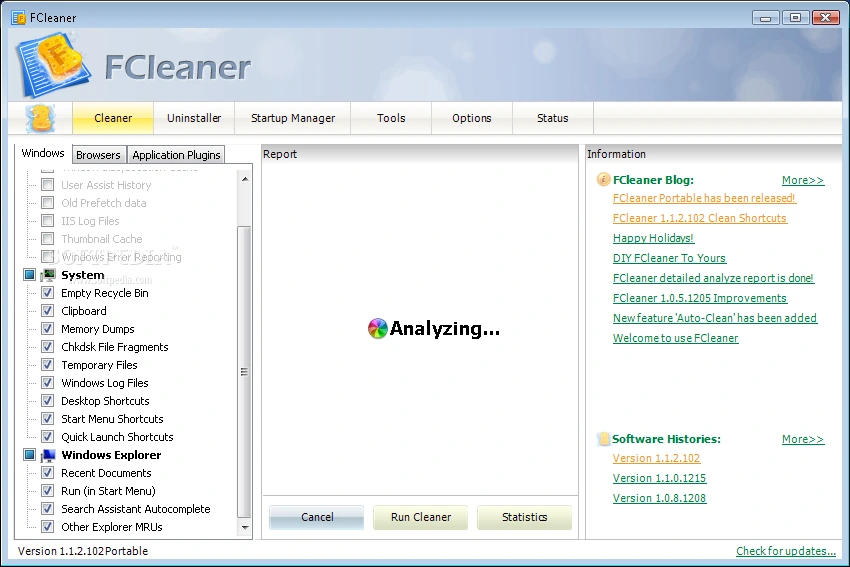
Task: Select the Windows sub-tab
Action: click(x=43, y=153)
